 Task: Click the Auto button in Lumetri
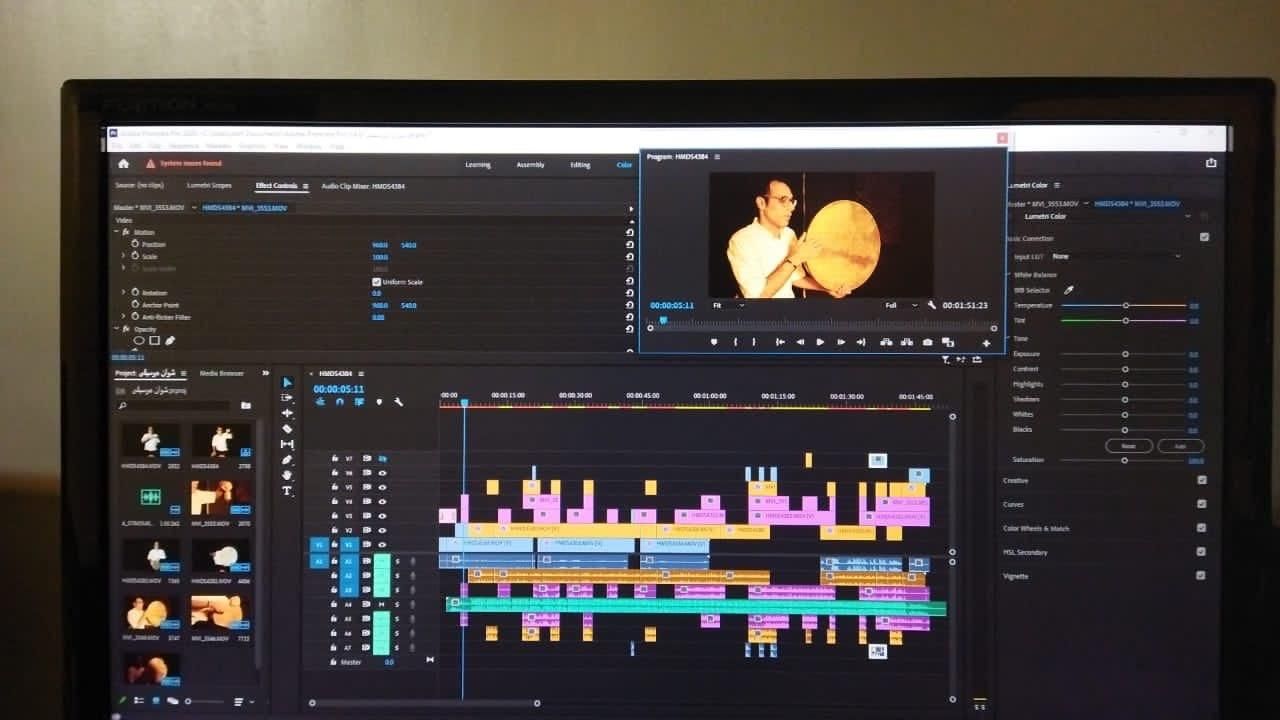[x=1180, y=446]
